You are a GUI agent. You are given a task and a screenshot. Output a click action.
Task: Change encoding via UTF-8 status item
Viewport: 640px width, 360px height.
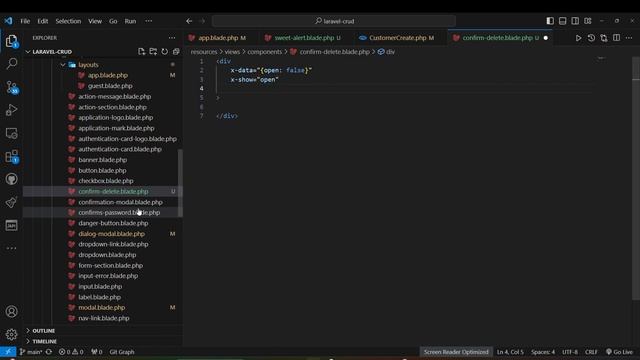pyautogui.click(x=570, y=352)
